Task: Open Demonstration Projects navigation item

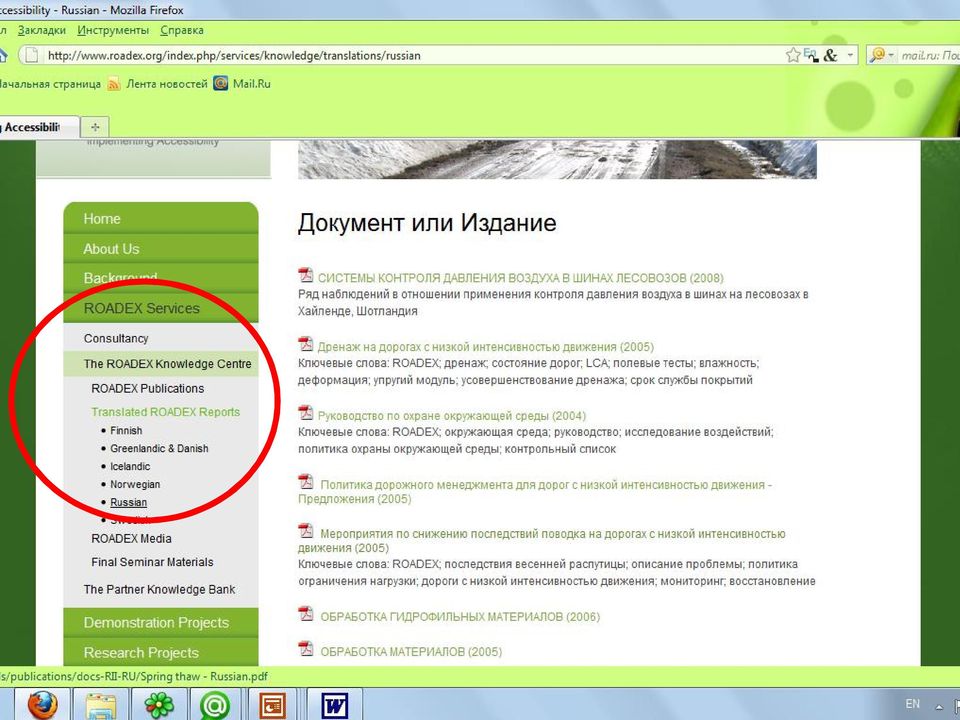Action: (x=160, y=622)
